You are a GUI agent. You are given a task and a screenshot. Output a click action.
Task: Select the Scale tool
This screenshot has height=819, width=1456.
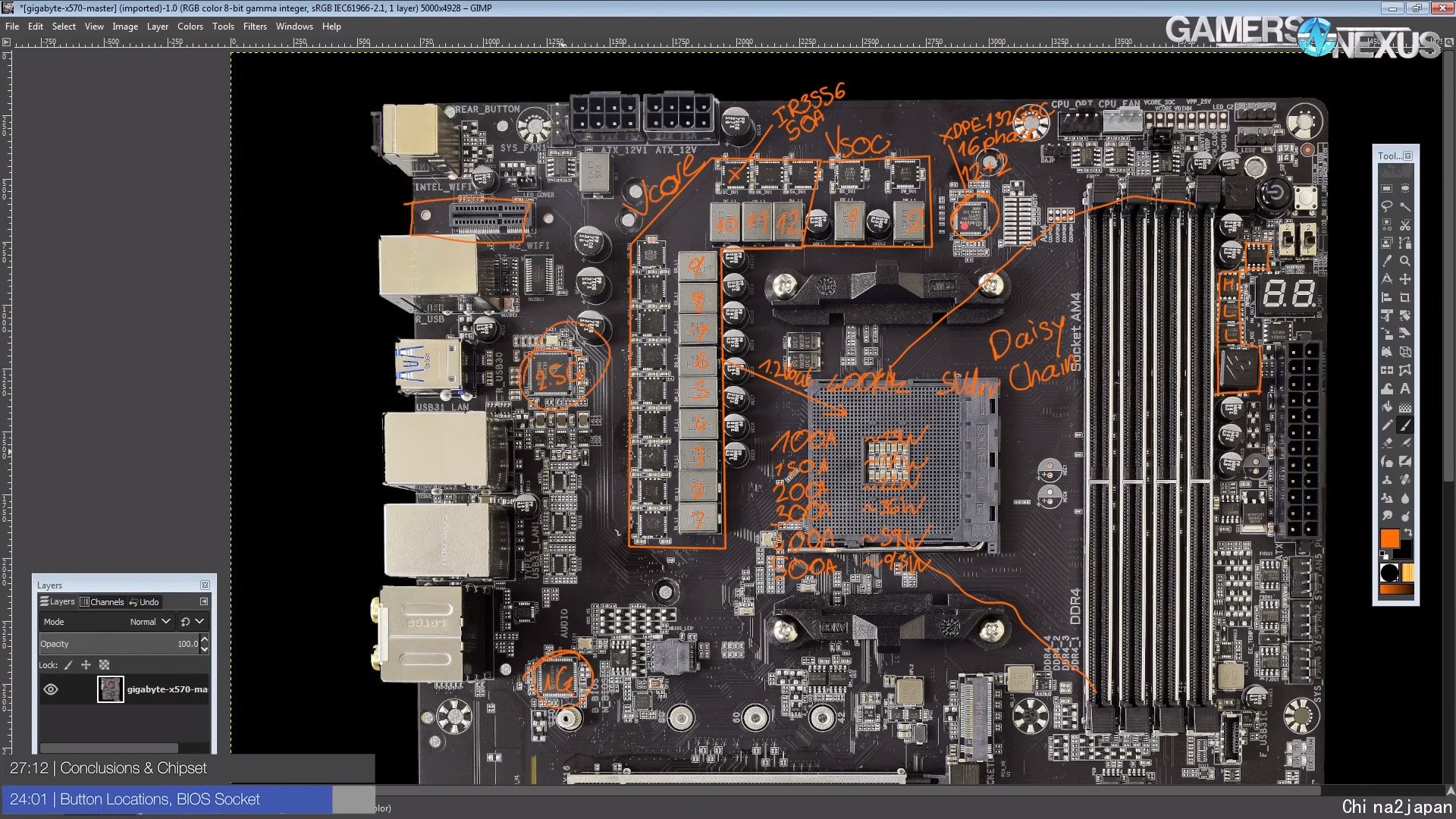1387,333
